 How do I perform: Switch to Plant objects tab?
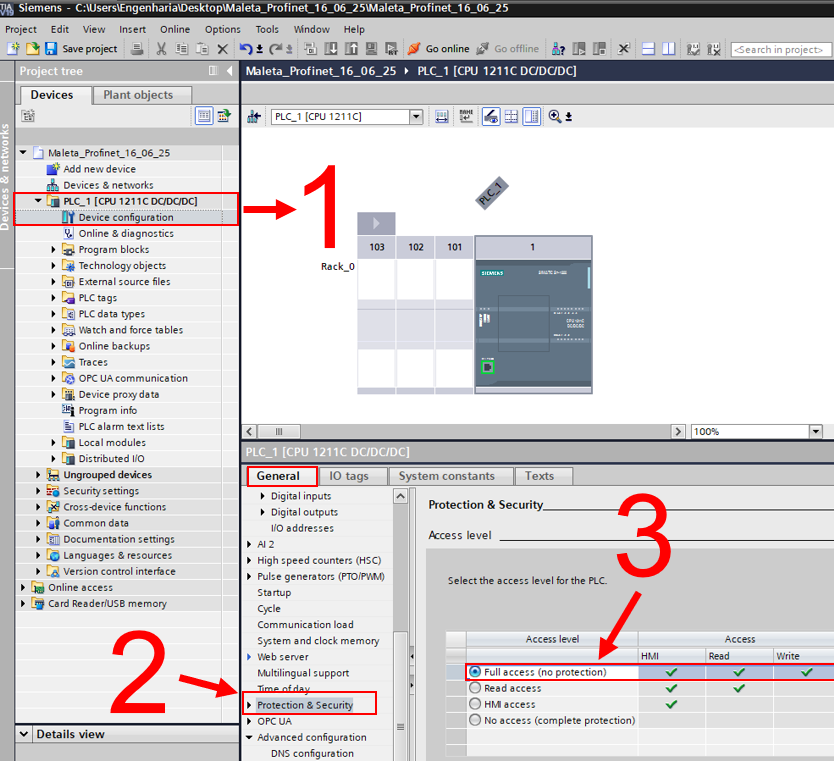(x=138, y=95)
